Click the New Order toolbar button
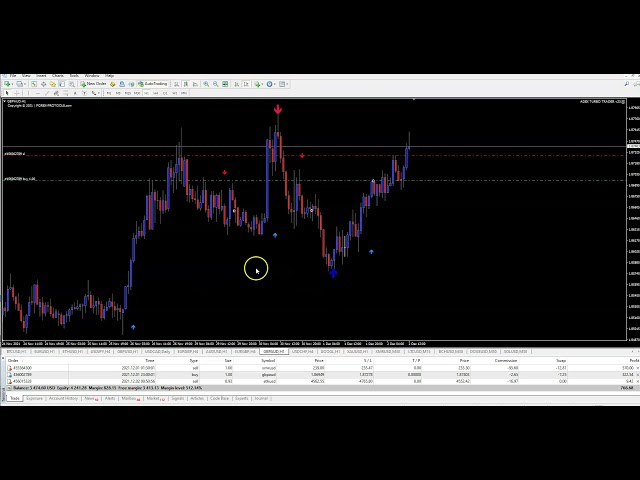 click(x=95, y=84)
